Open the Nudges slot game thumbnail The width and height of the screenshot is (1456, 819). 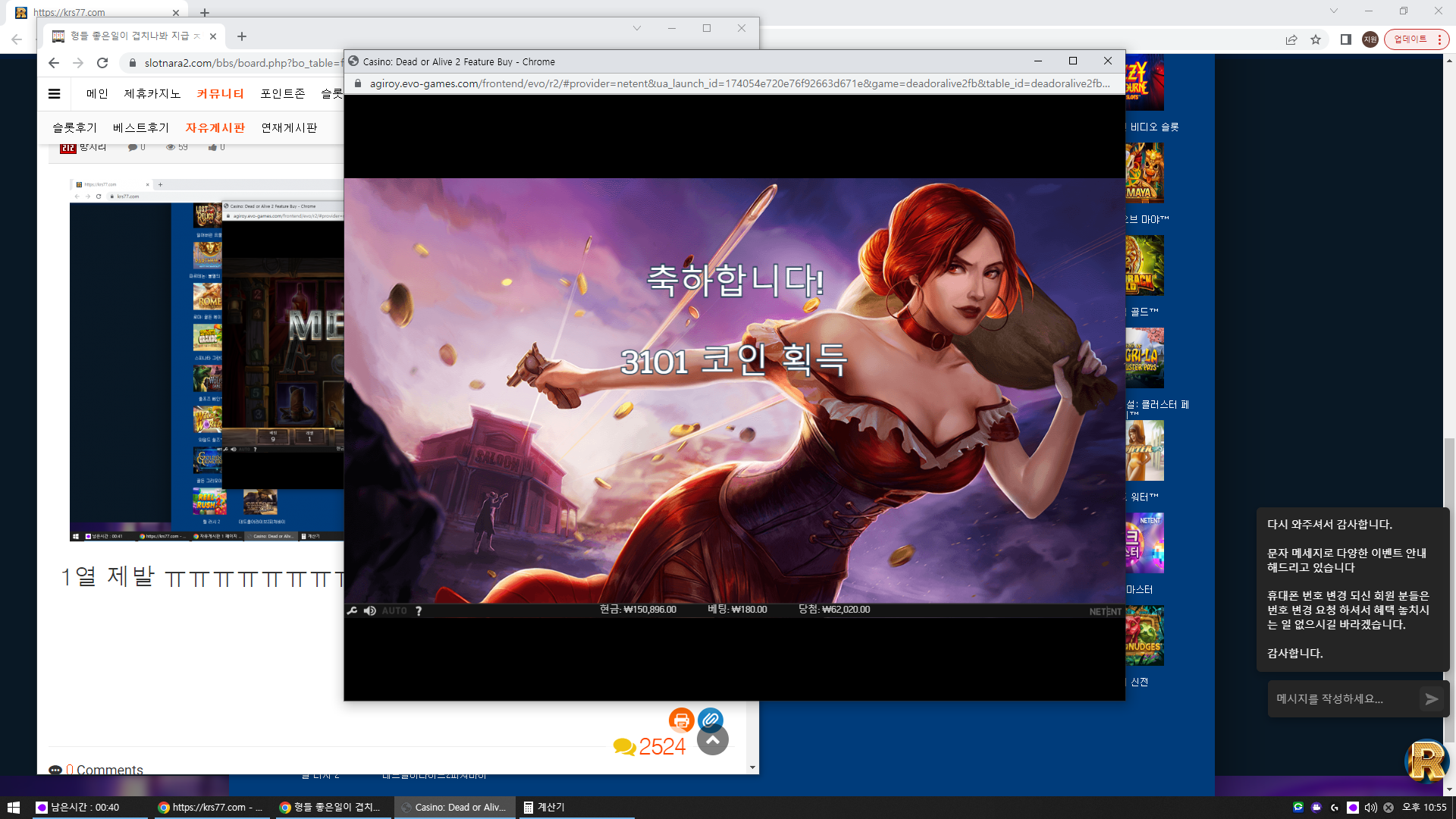pyautogui.click(x=1145, y=635)
